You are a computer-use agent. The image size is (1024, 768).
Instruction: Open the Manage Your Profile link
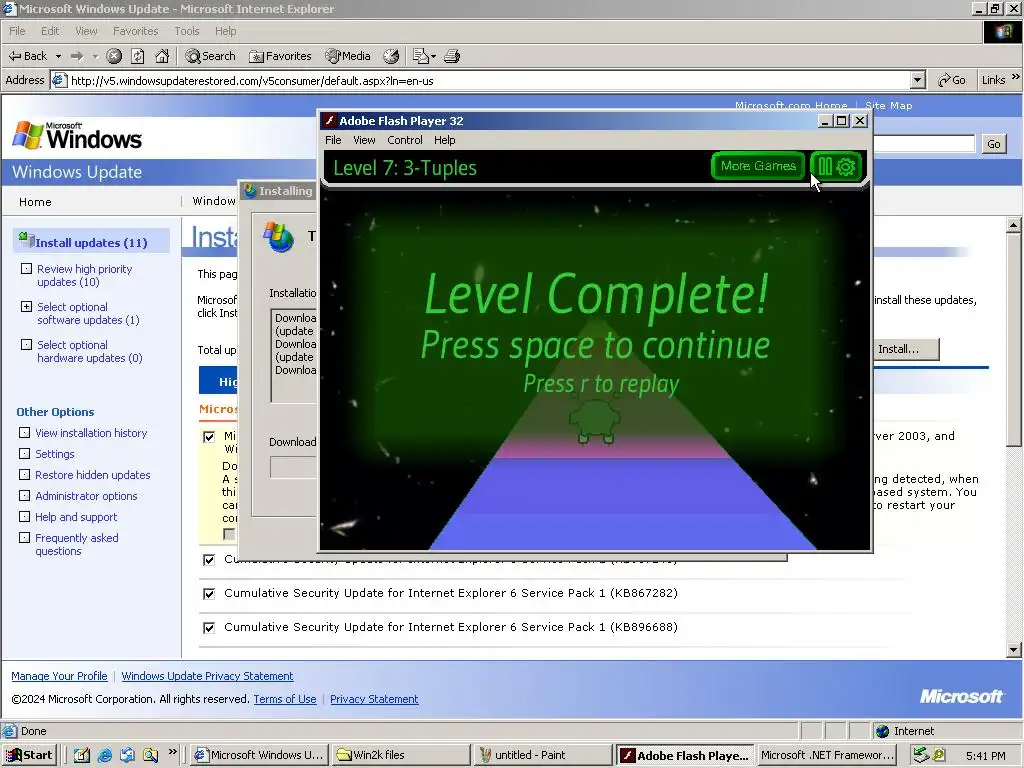(59, 676)
